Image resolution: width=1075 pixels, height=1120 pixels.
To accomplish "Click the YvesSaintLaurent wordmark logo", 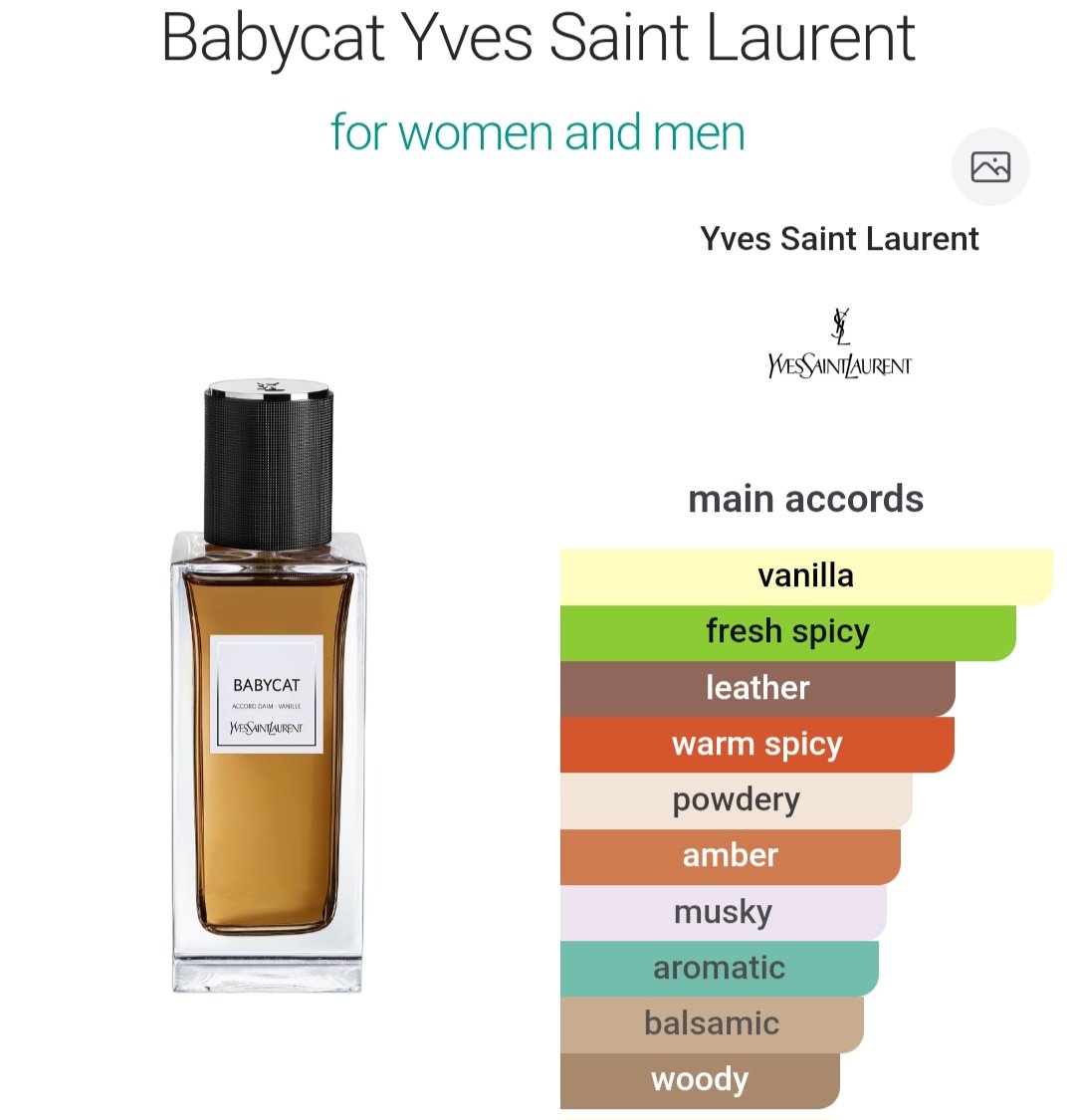I will (x=840, y=365).
